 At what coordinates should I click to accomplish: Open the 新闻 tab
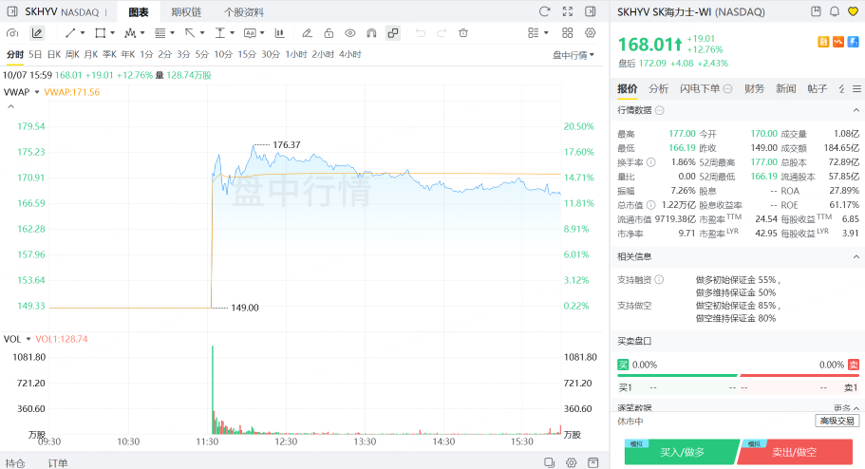coord(786,88)
